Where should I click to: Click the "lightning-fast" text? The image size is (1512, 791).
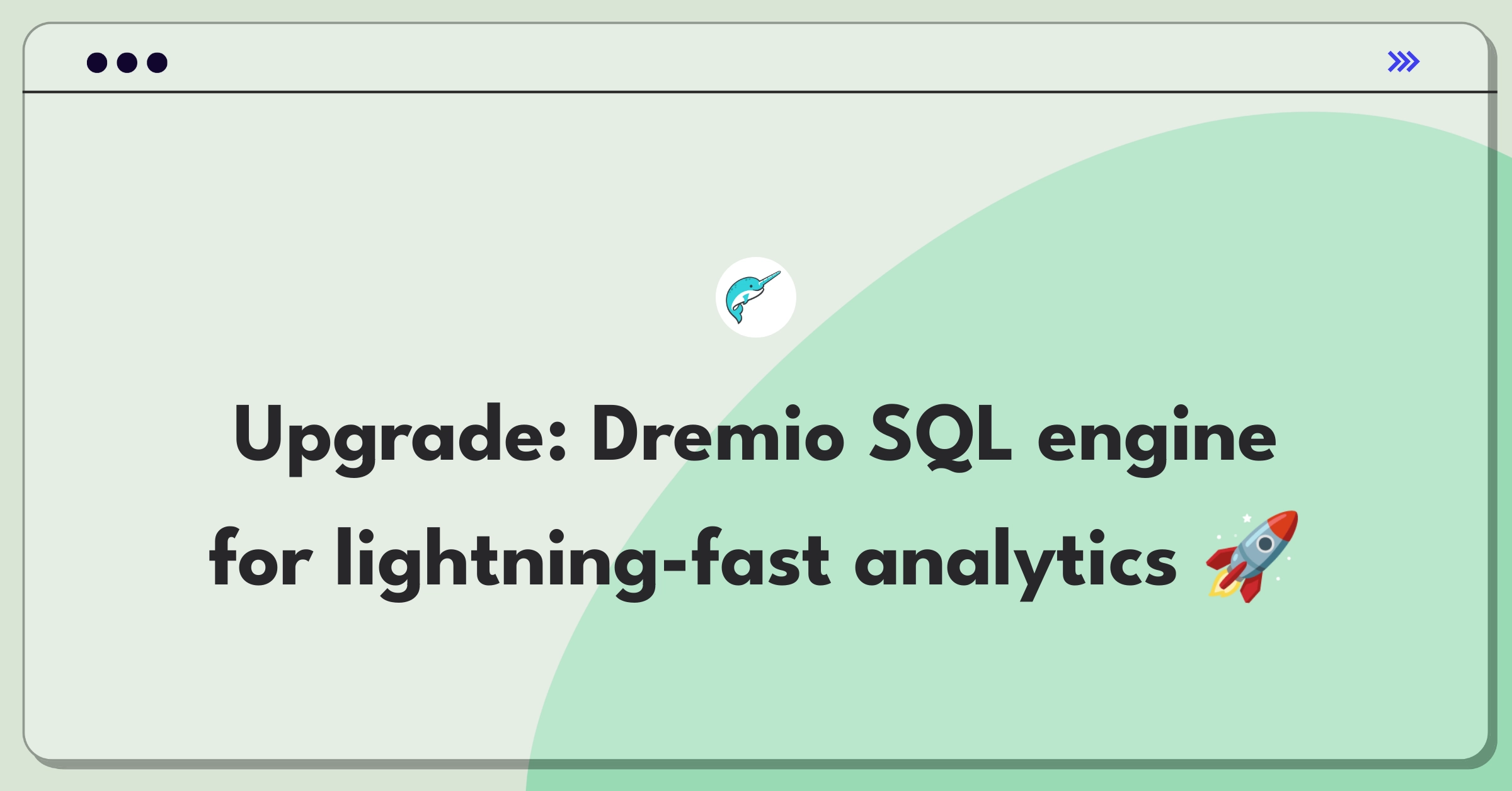(x=583, y=563)
